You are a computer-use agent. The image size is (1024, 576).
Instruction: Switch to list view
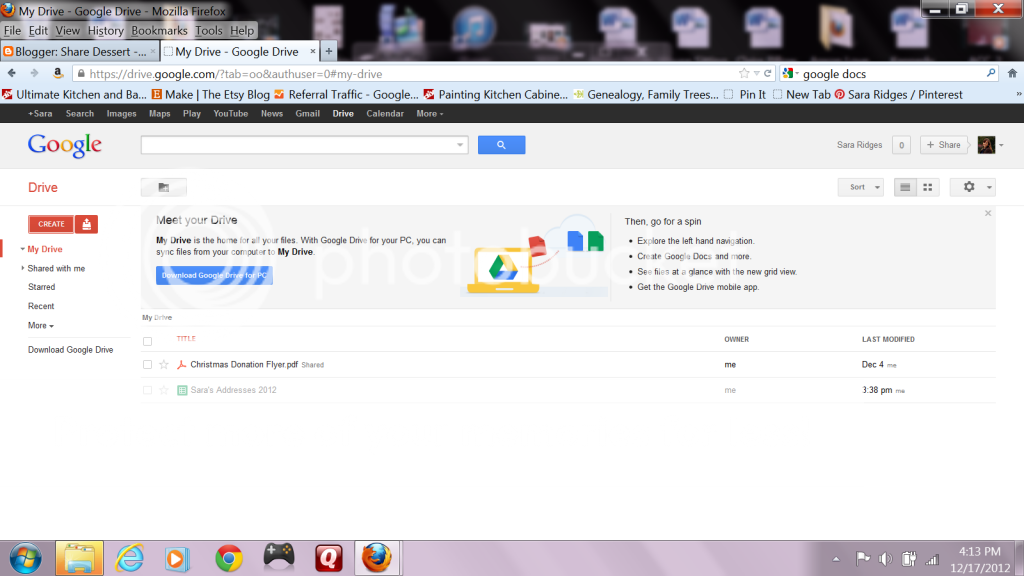click(x=905, y=187)
